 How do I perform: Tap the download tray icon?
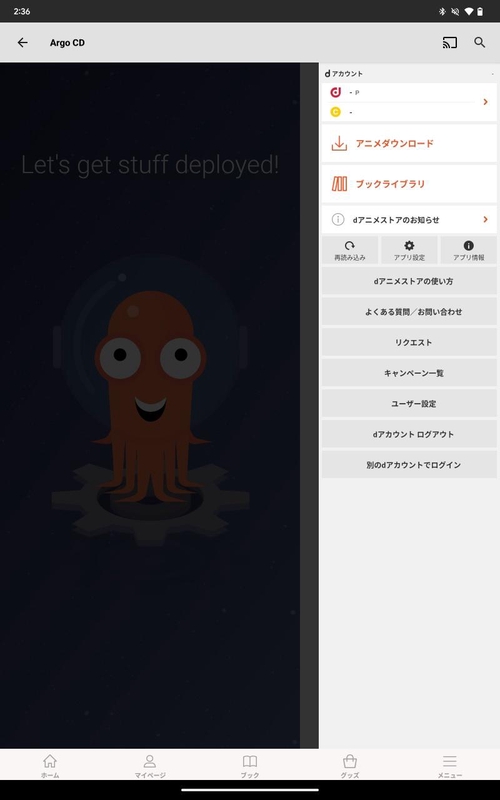(339, 143)
